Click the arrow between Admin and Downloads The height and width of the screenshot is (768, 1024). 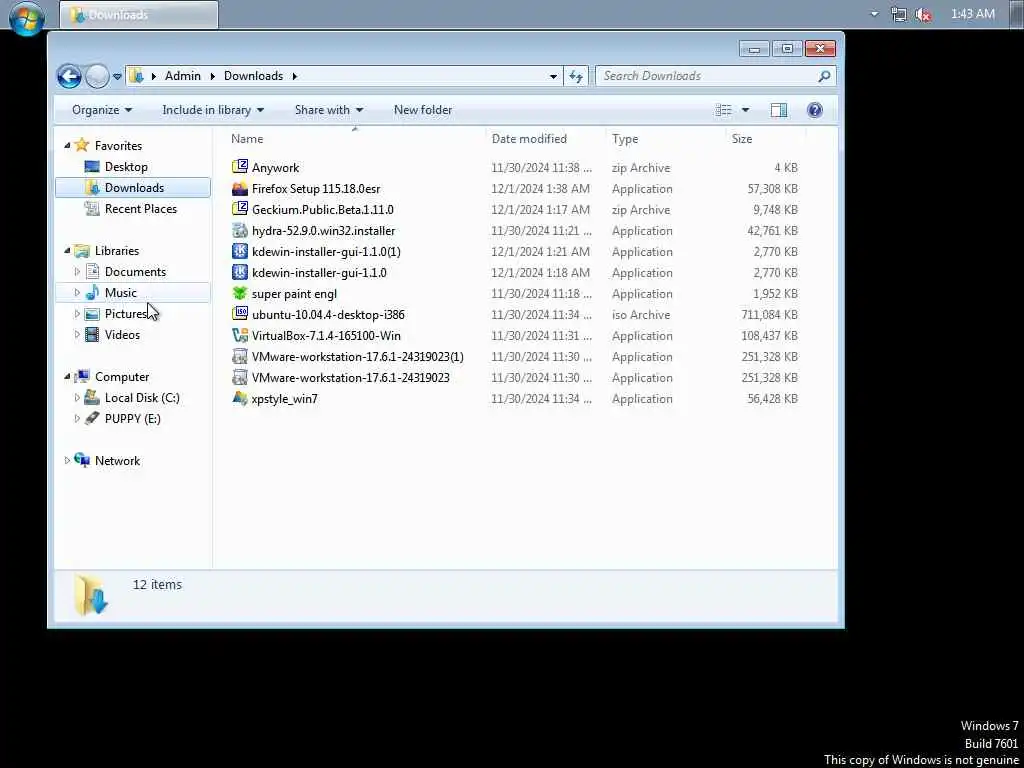point(213,76)
